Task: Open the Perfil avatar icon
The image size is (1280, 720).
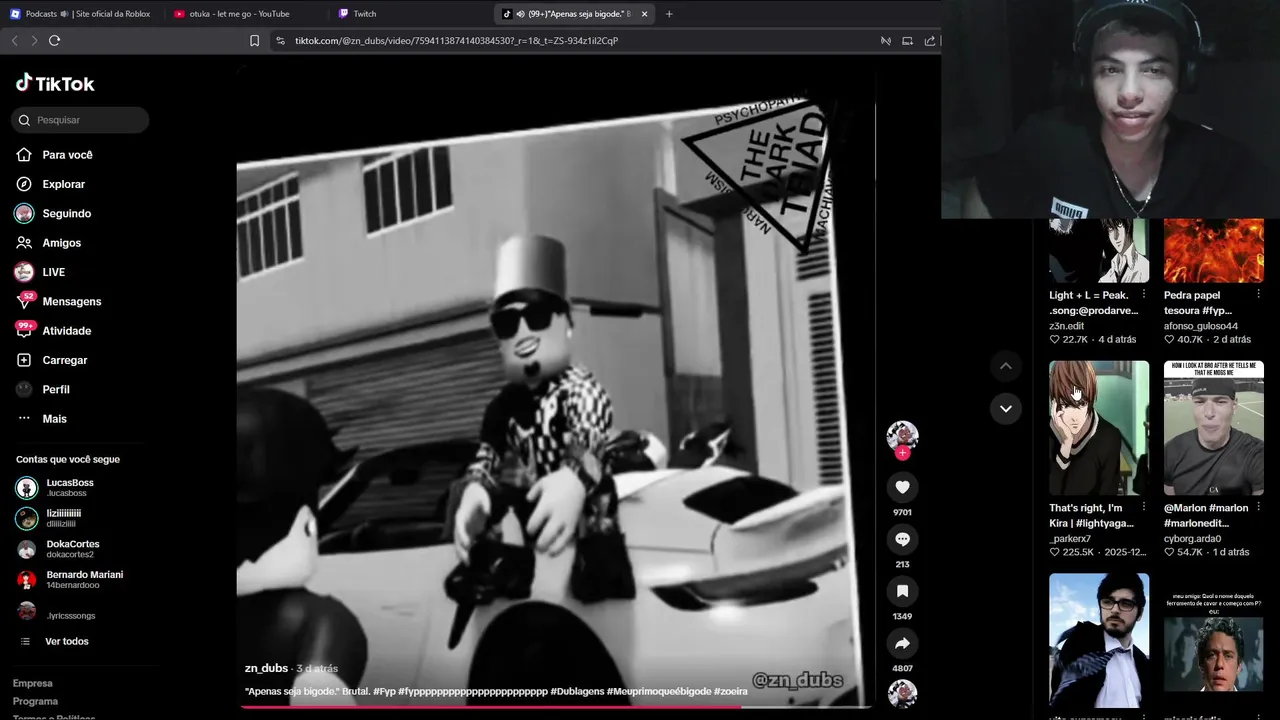Action: pos(24,389)
